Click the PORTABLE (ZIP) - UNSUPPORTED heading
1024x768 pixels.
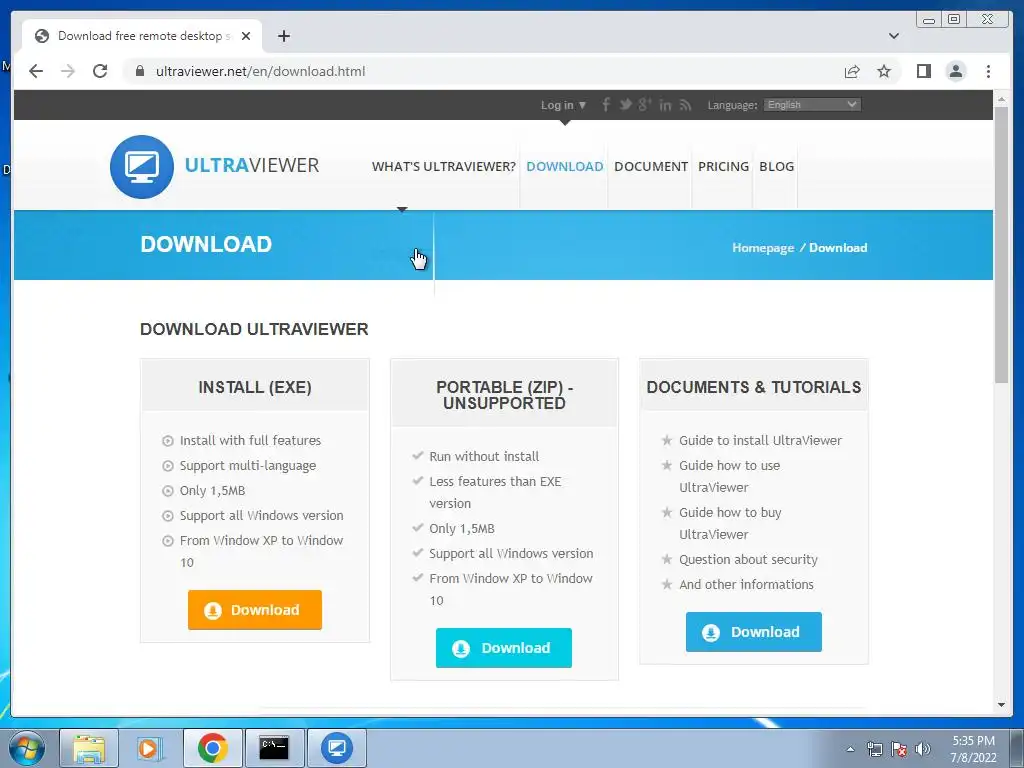click(x=504, y=395)
